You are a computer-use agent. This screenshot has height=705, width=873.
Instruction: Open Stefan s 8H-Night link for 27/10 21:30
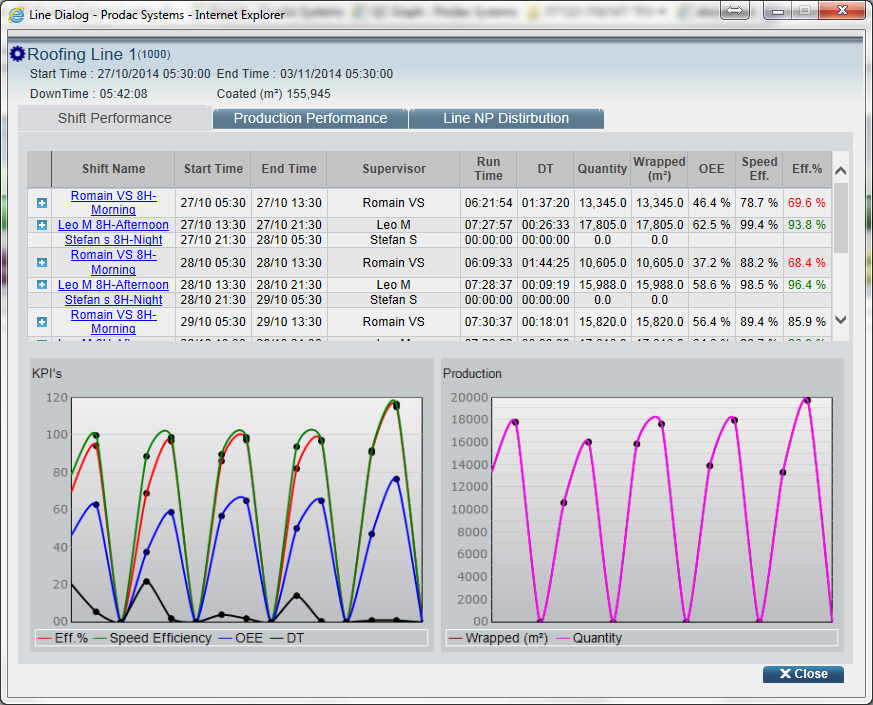point(113,240)
